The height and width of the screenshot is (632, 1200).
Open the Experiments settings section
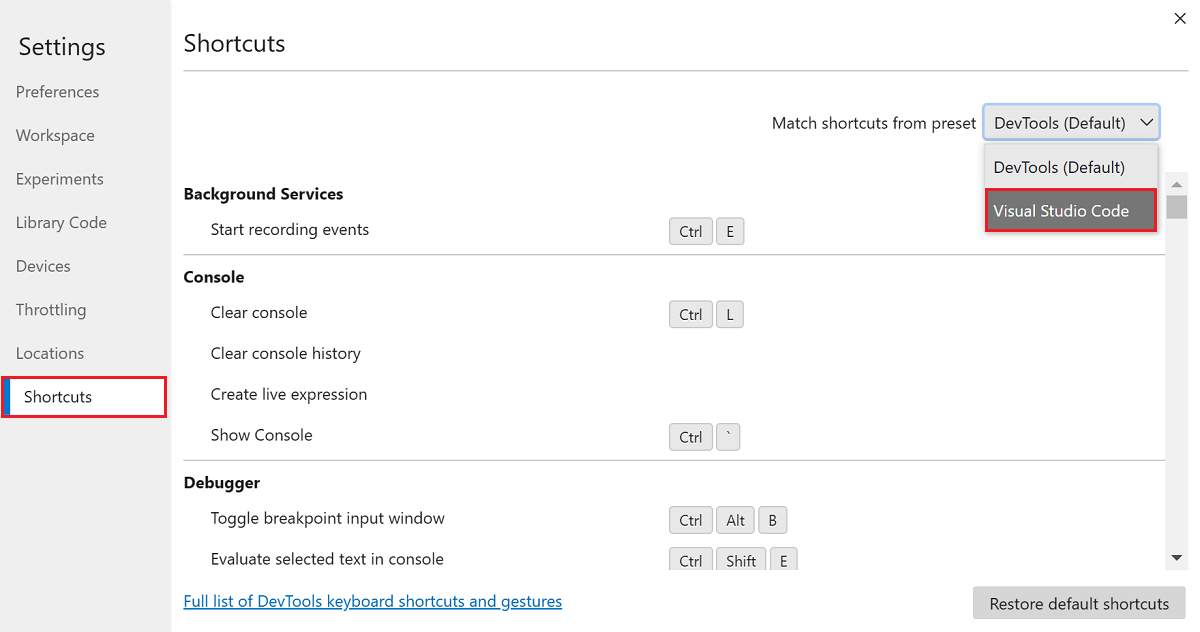pos(60,178)
